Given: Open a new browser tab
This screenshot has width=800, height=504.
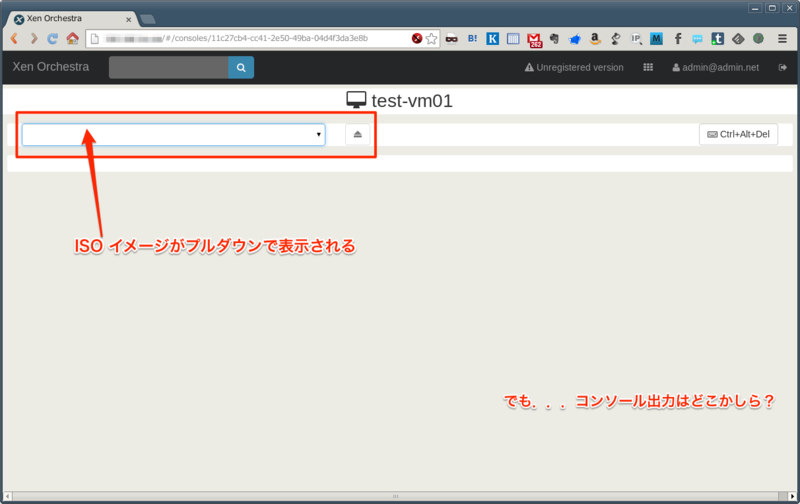Looking at the screenshot, I should 148,19.
